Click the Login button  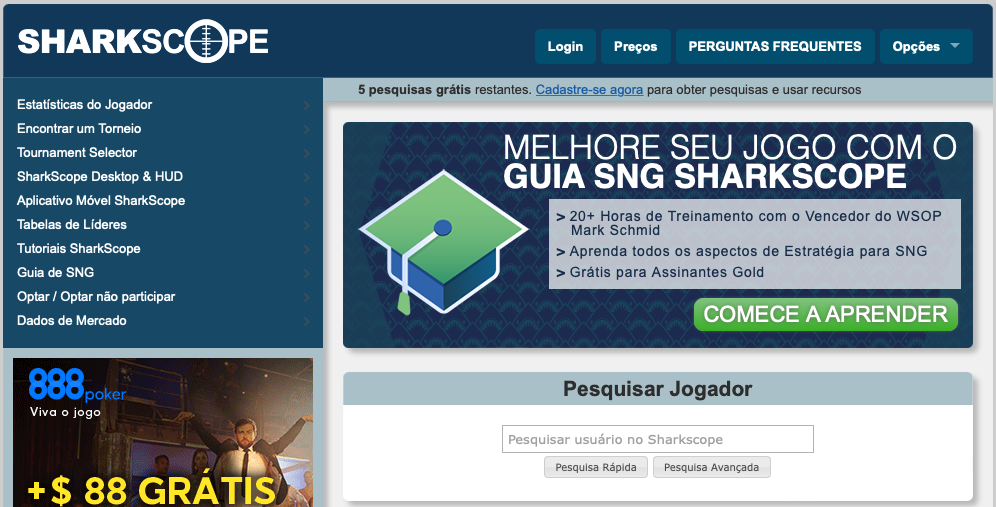click(x=565, y=46)
